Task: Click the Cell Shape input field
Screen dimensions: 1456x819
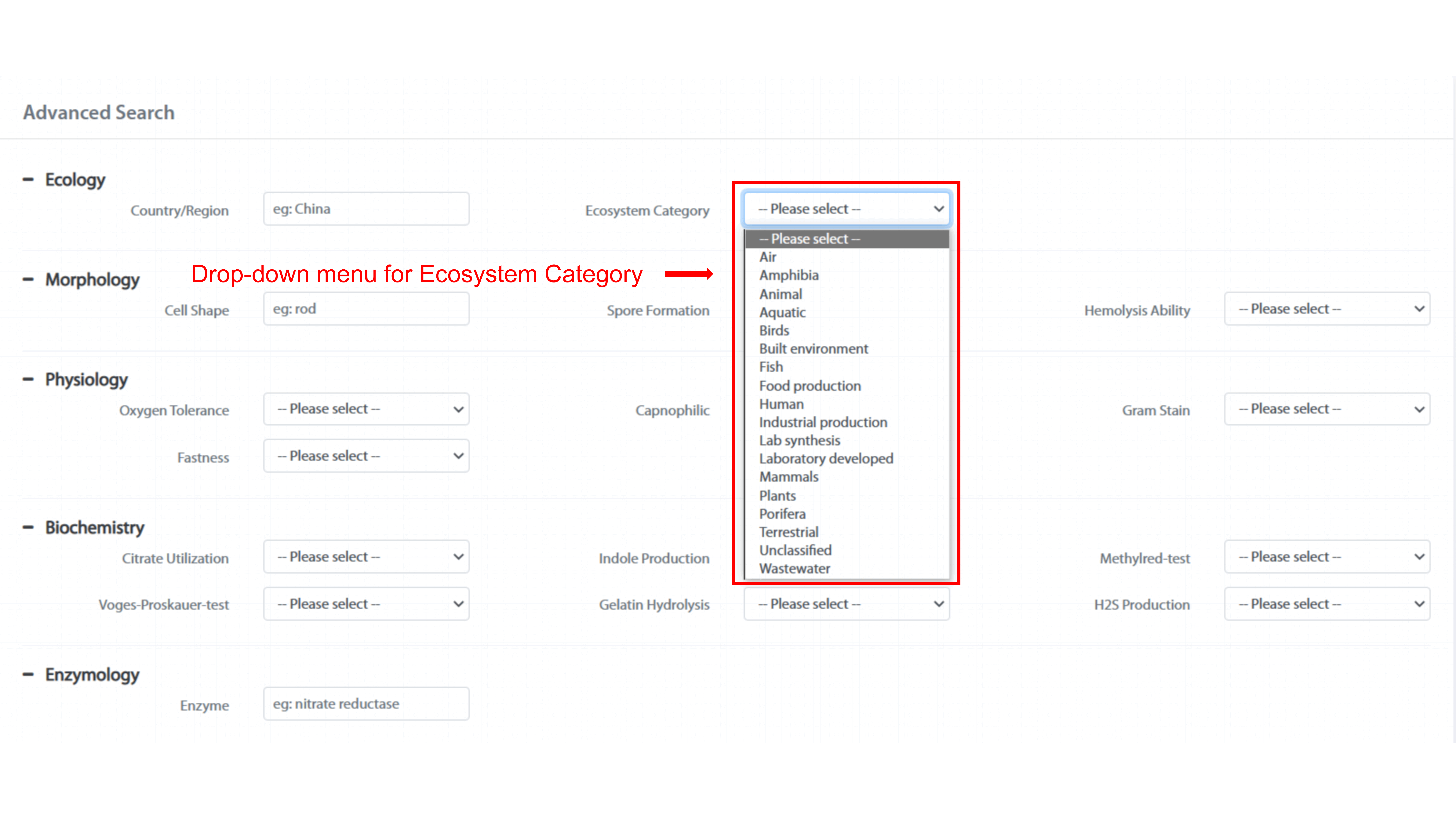Action: coord(366,309)
